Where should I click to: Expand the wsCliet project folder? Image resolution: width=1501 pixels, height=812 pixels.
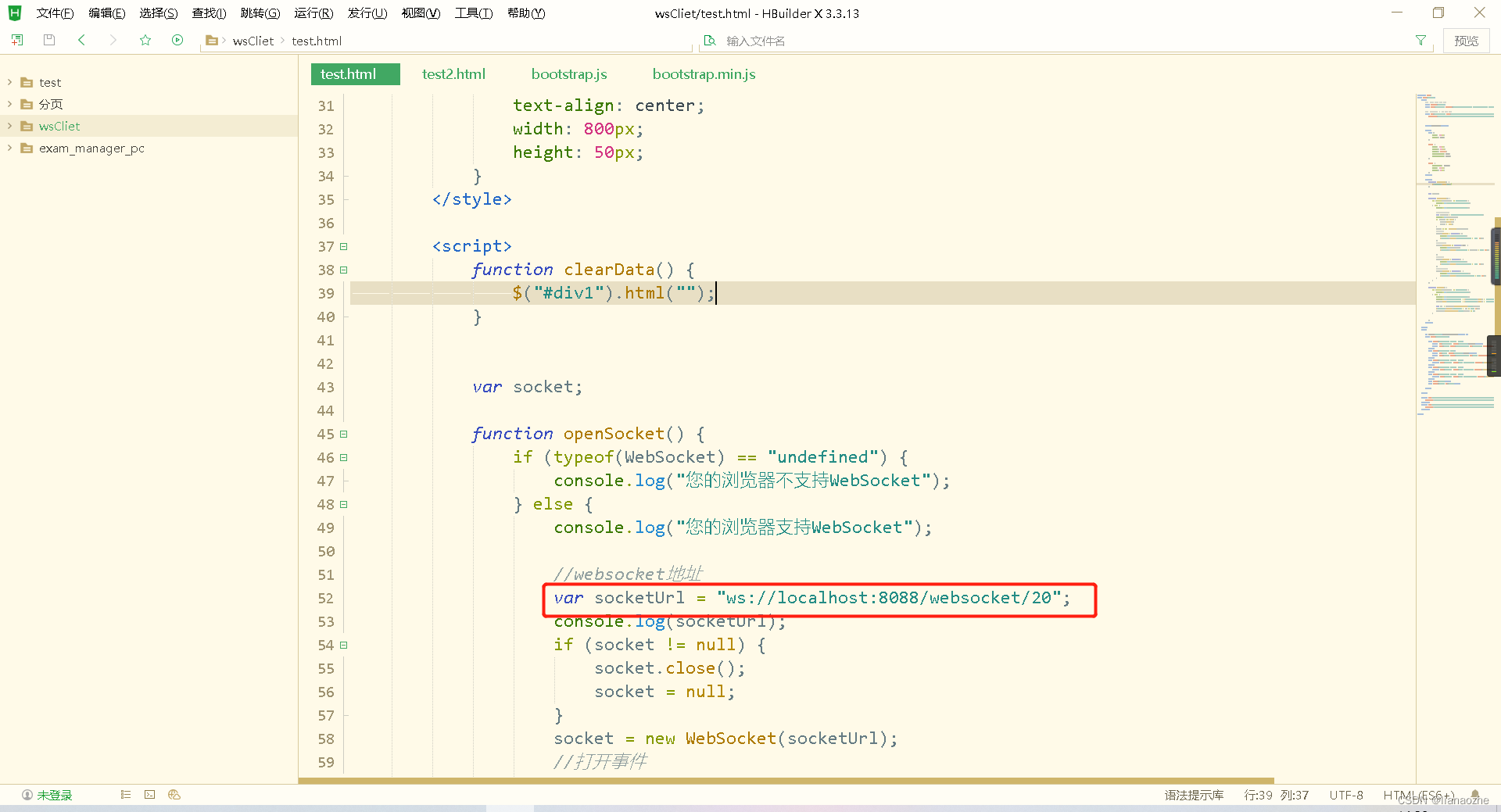pos(9,126)
